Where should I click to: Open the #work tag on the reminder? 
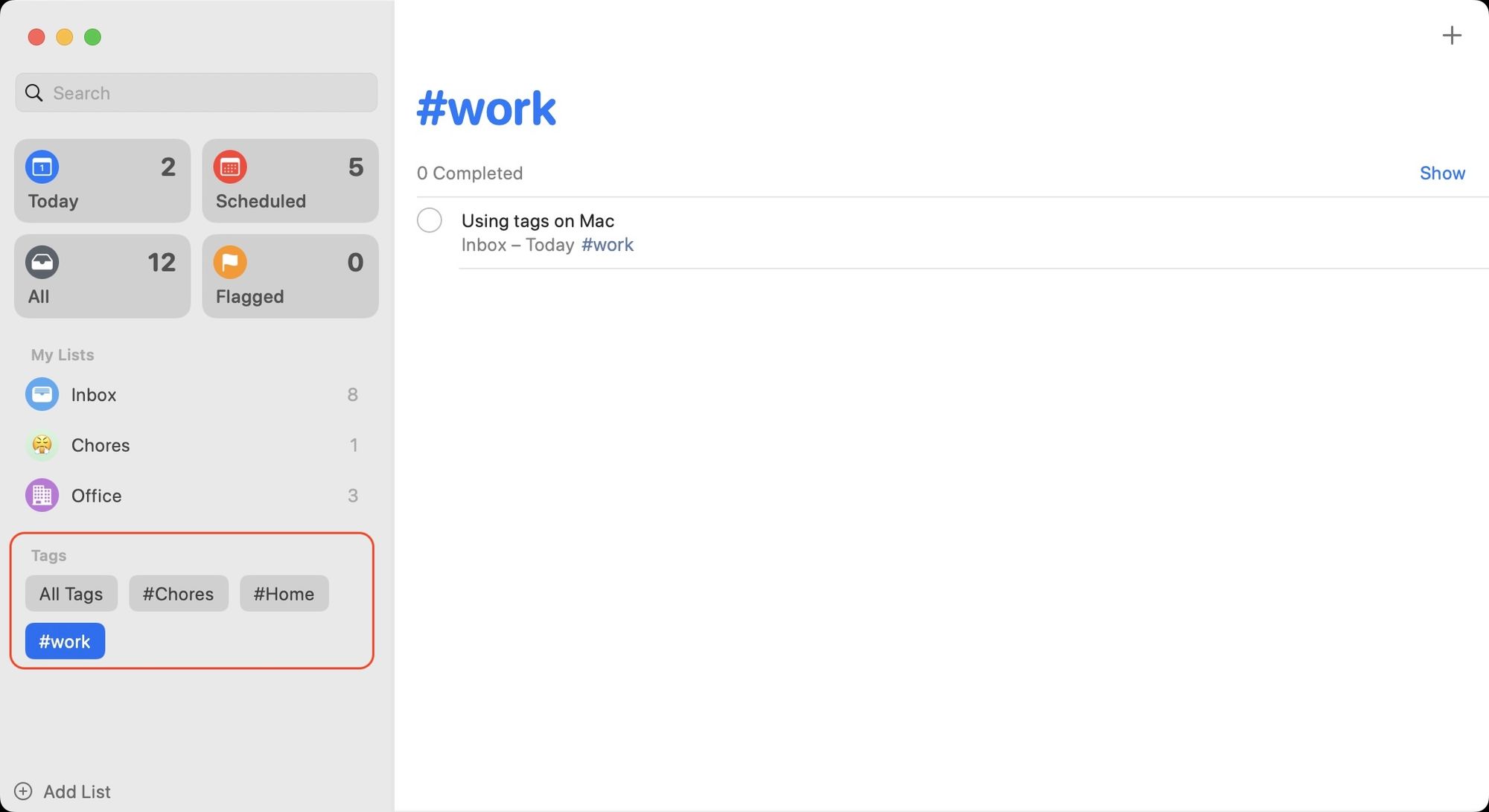click(607, 244)
